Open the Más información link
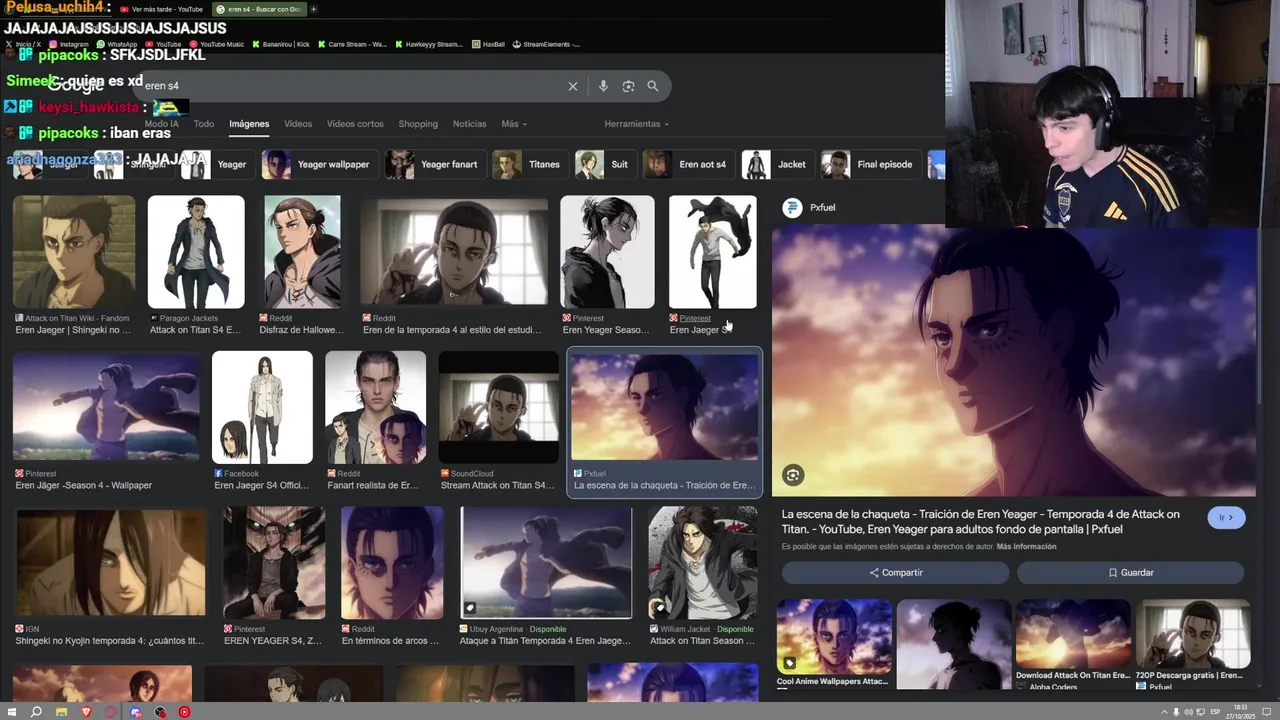The width and height of the screenshot is (1280, 720). 1026,547
